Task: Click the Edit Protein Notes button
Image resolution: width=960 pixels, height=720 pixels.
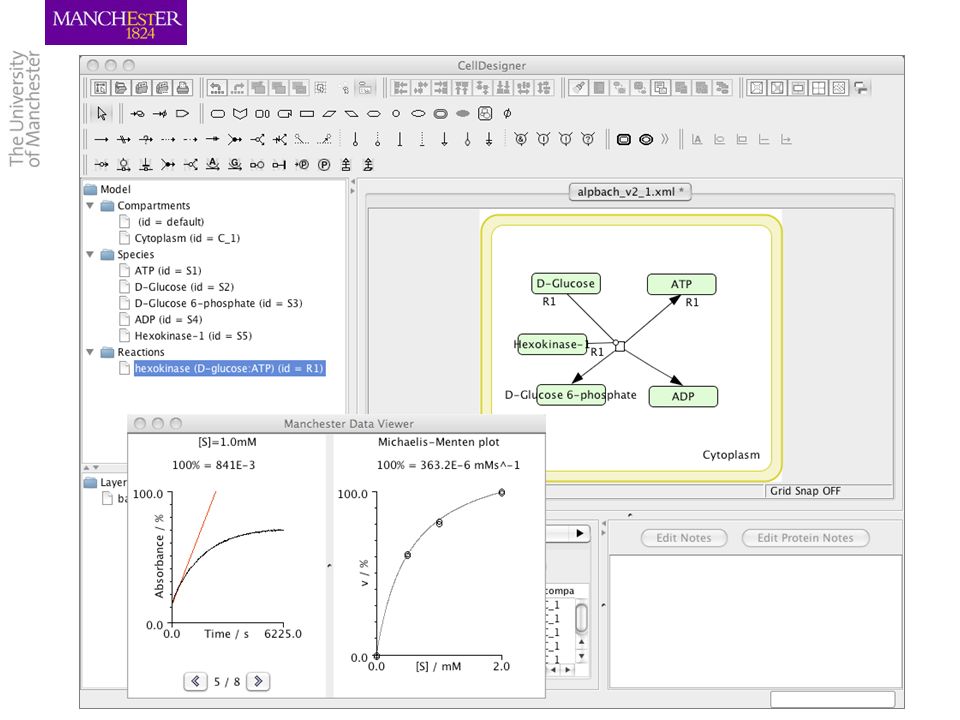Action: 805,538
